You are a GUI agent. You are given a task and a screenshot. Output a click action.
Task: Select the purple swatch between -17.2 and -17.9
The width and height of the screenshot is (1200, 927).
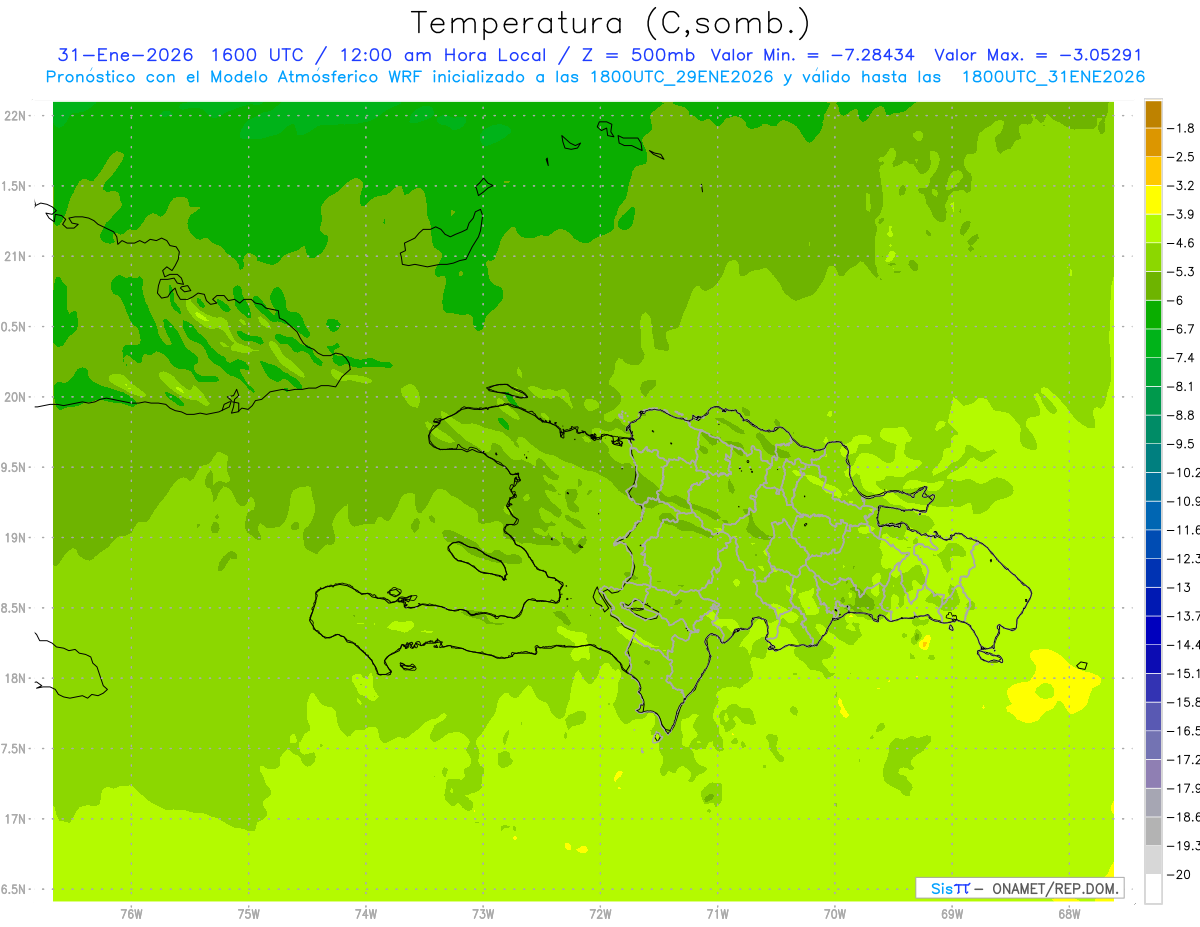(x=1153, y=773)
